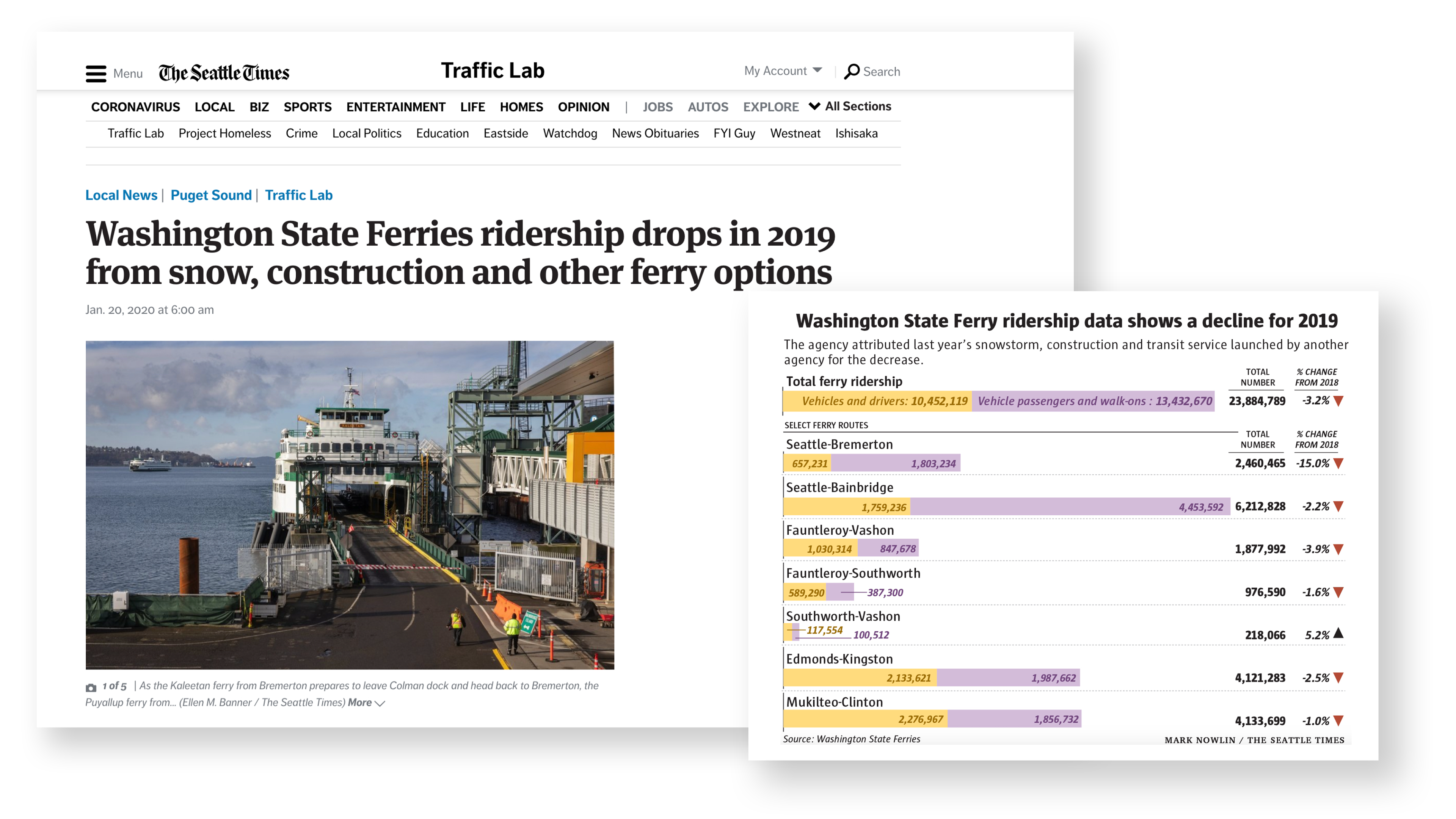Click the Seattle Times logo
This screenshot has height=819, width=1456.
coord(224,73)
